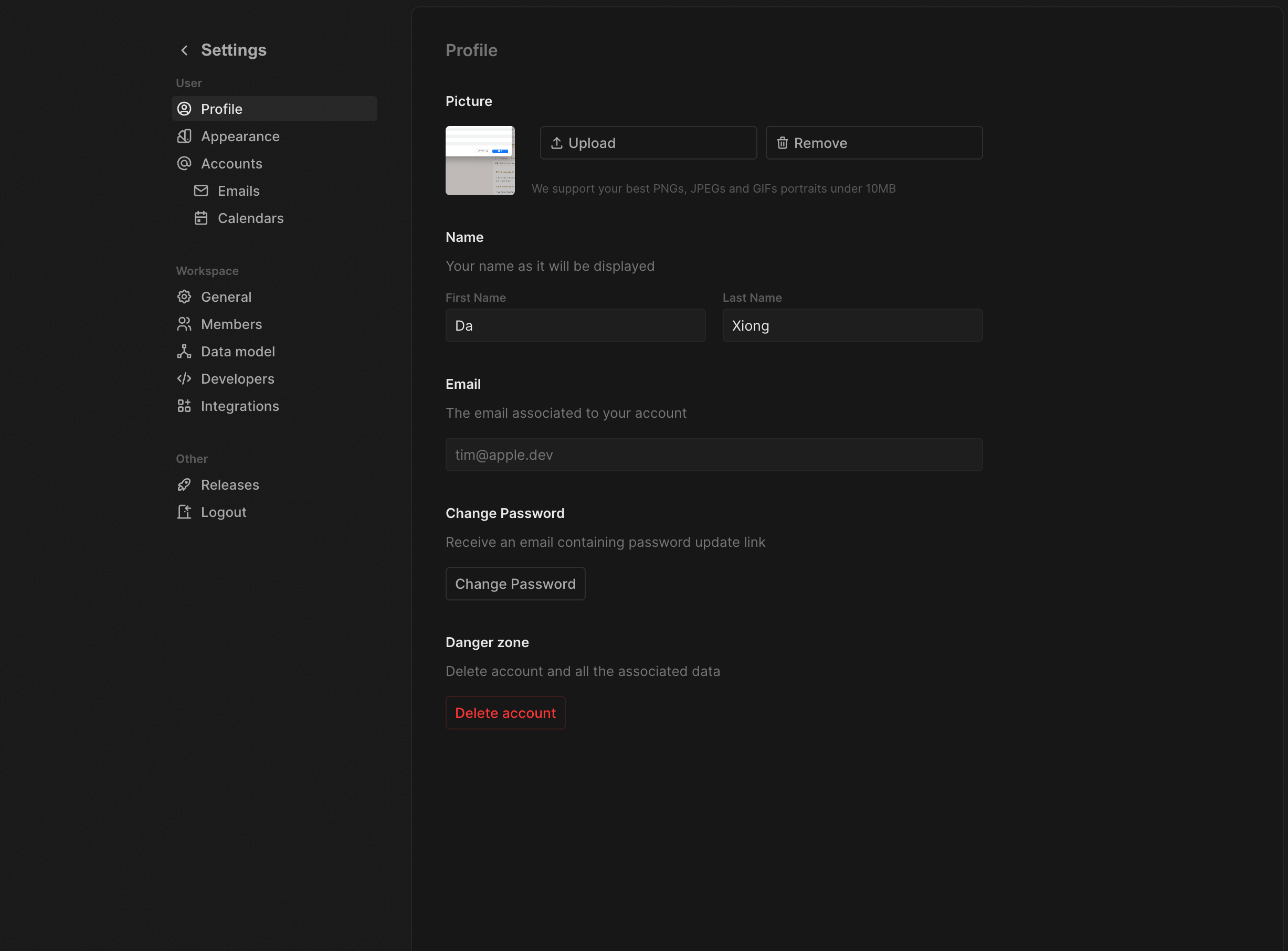Image resolution: width=1288 pixels, height=951 pixels.
Task: Click the Members people icon
Action: click(x=184, y=324)
